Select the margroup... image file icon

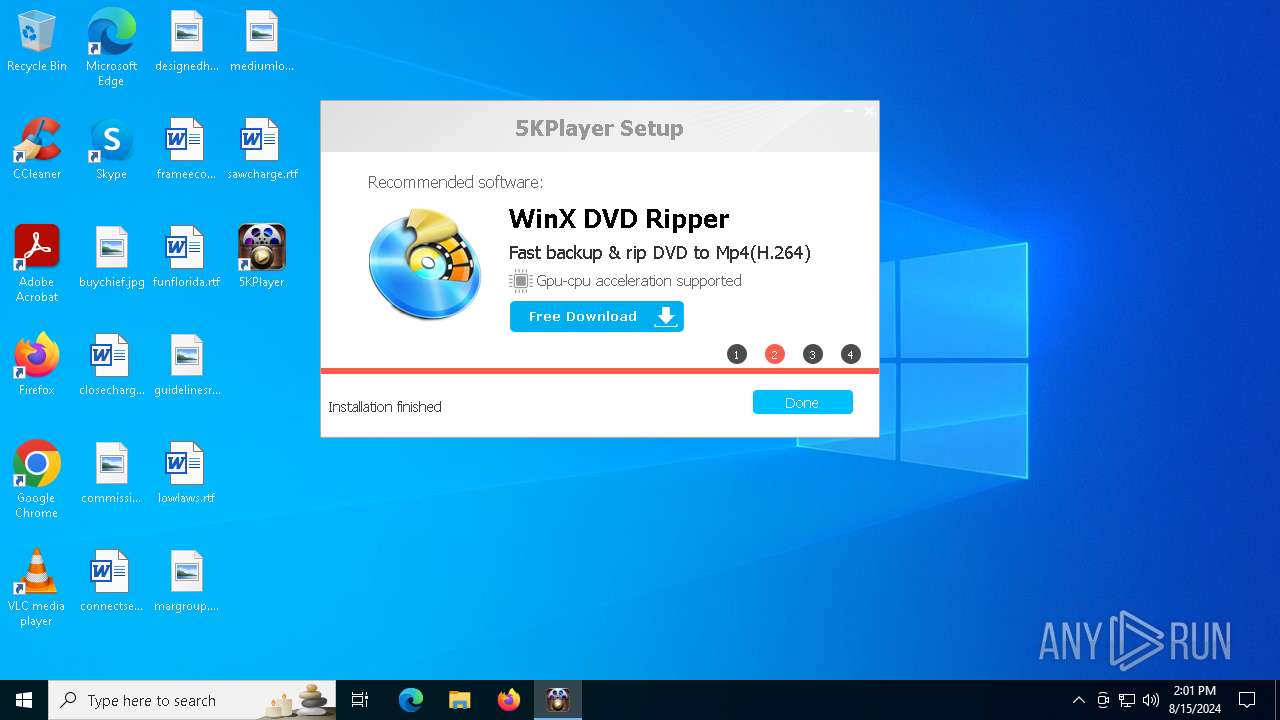click(186, 580)
